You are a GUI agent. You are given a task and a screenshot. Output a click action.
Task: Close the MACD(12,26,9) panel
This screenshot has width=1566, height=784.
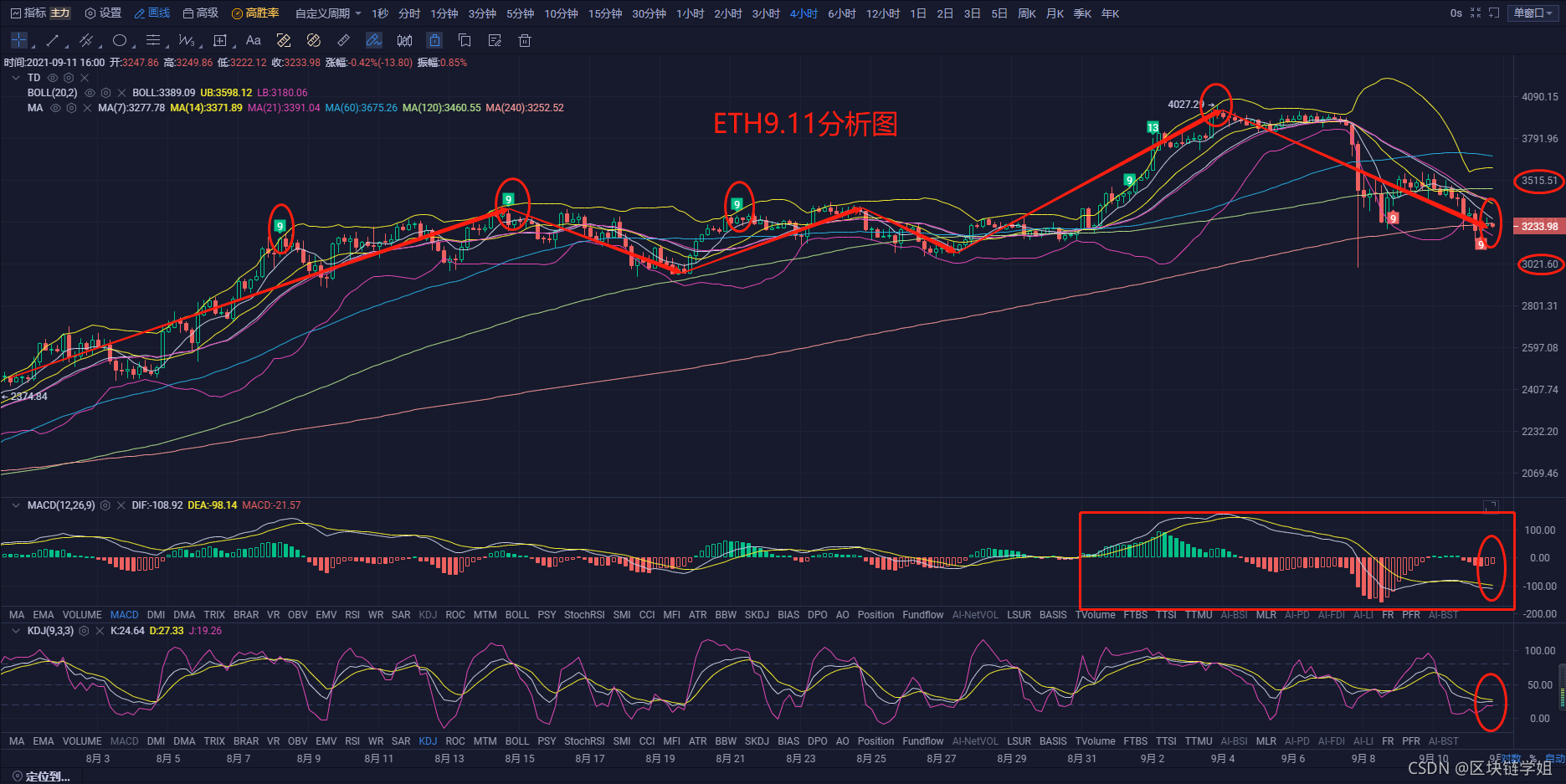[x=121, y=505]
